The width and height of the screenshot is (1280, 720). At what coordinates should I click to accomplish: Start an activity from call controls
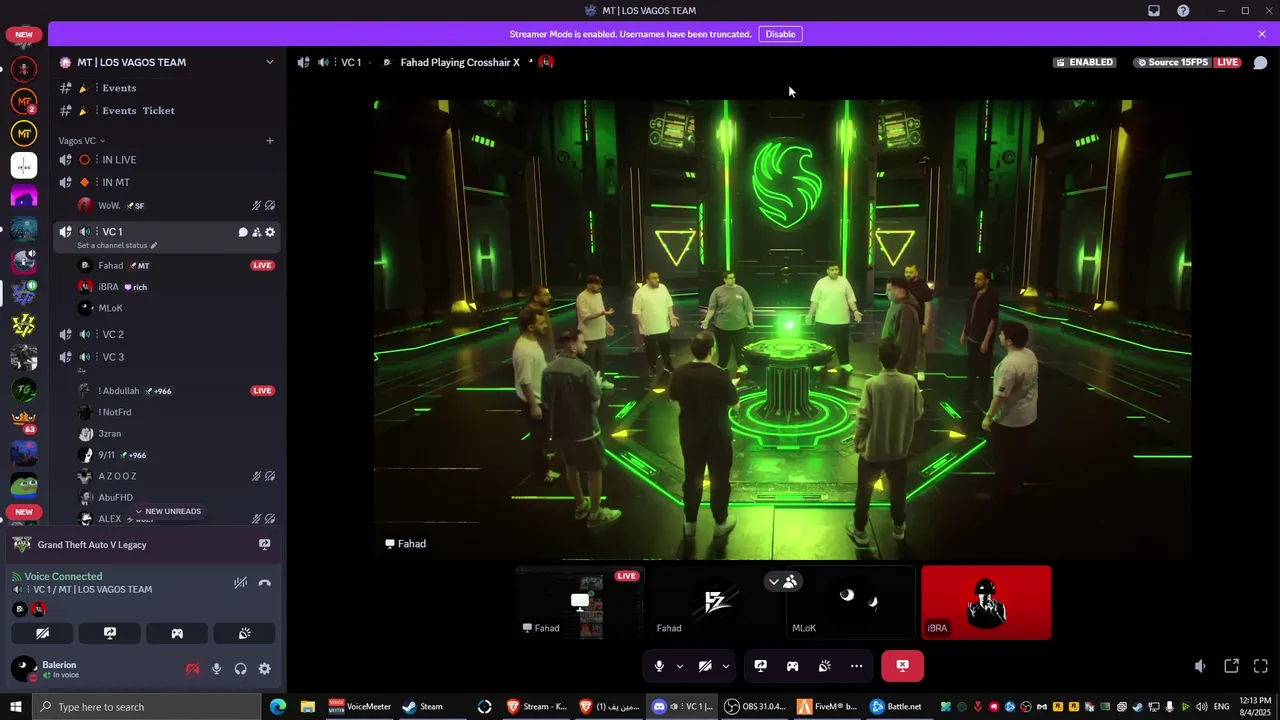coord(792,666)
